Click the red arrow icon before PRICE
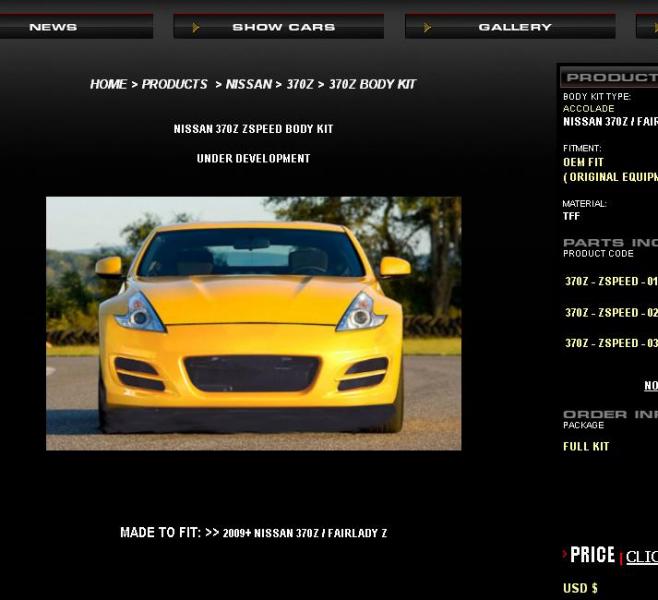Screen dimensions: 658x600 [x=565, y=554]
